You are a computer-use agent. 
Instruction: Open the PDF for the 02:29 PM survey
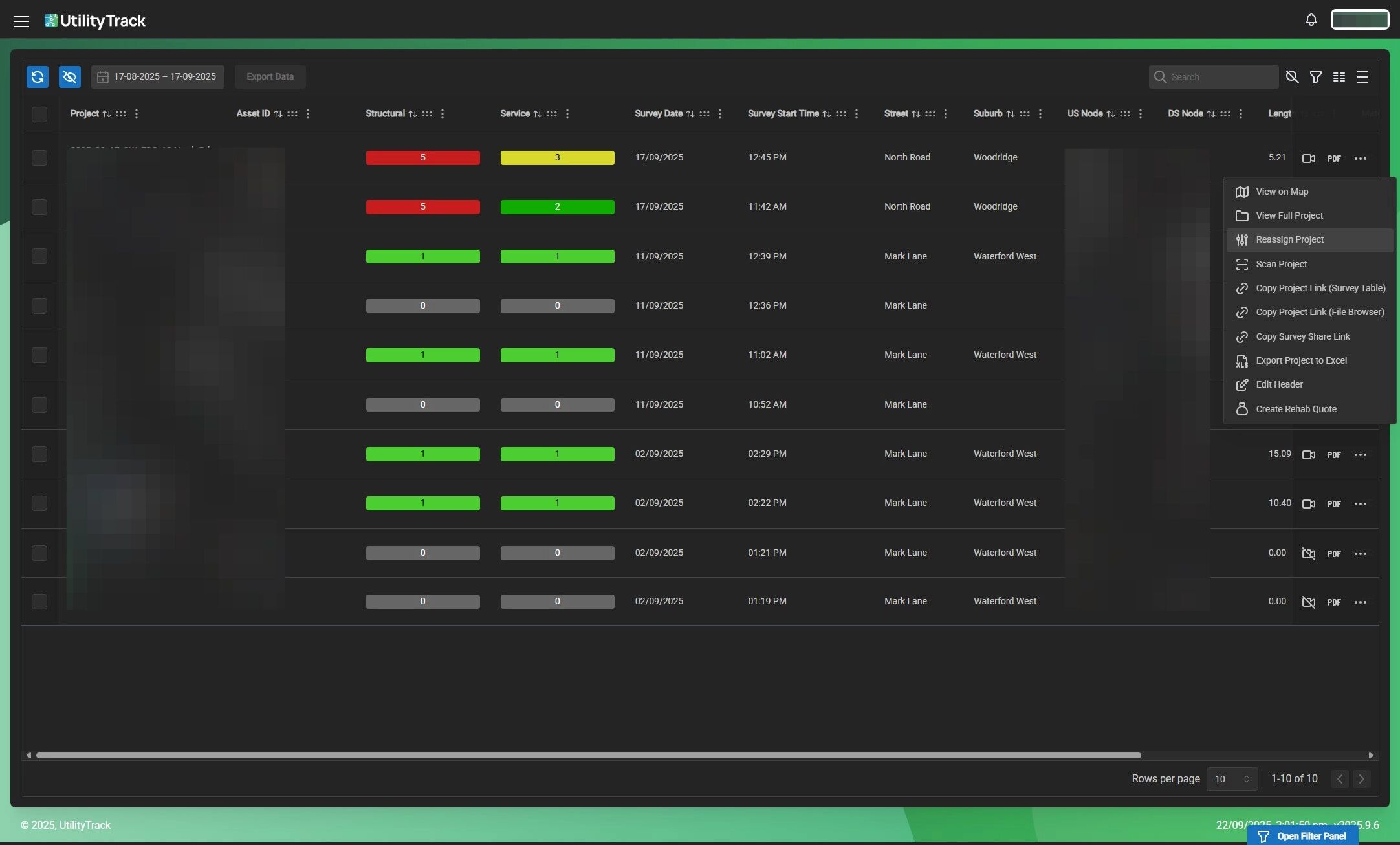(x=1334, y=455)
